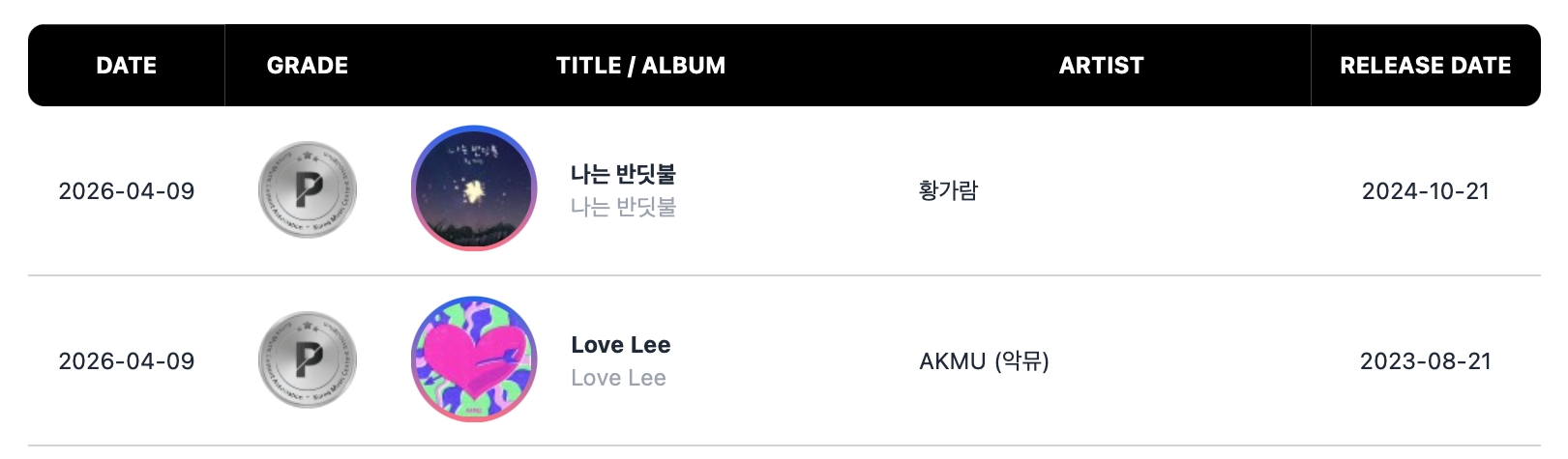Open artist AKMU (악뮤)
1568x459 pixels.
(984, 361)
